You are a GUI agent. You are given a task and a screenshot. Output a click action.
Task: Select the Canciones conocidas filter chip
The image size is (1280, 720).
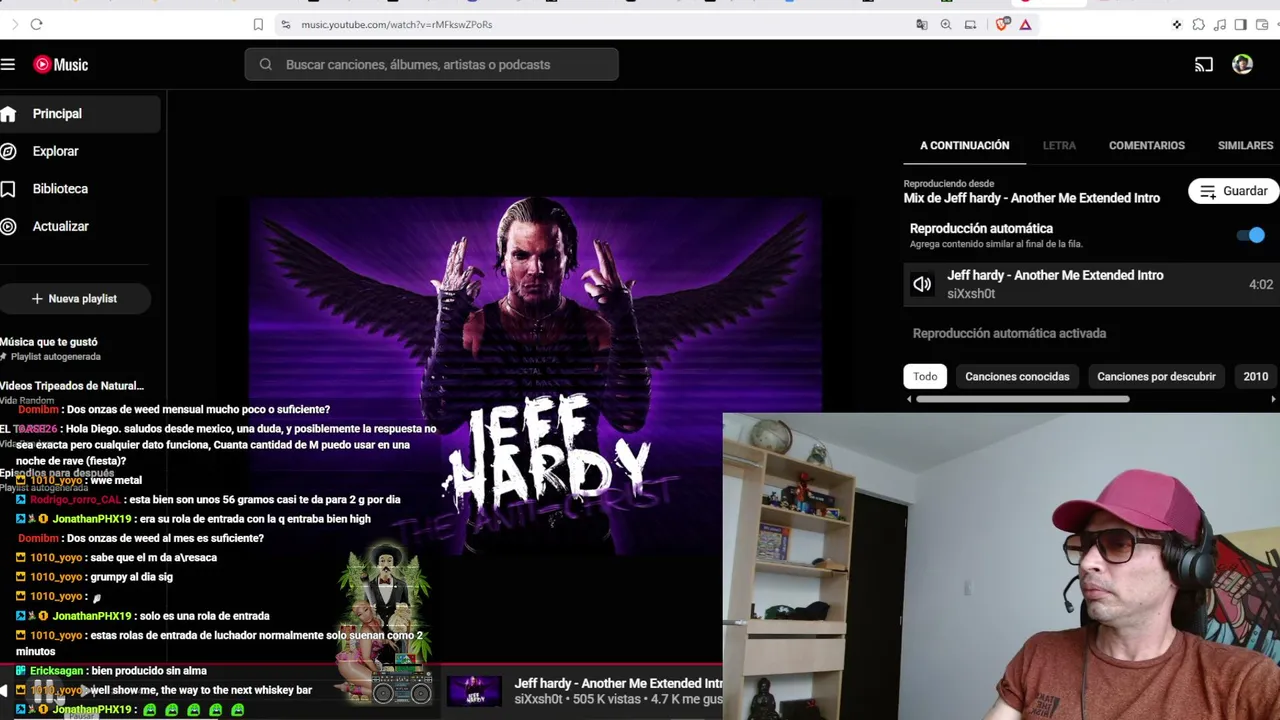click(x=1017, y=377)
